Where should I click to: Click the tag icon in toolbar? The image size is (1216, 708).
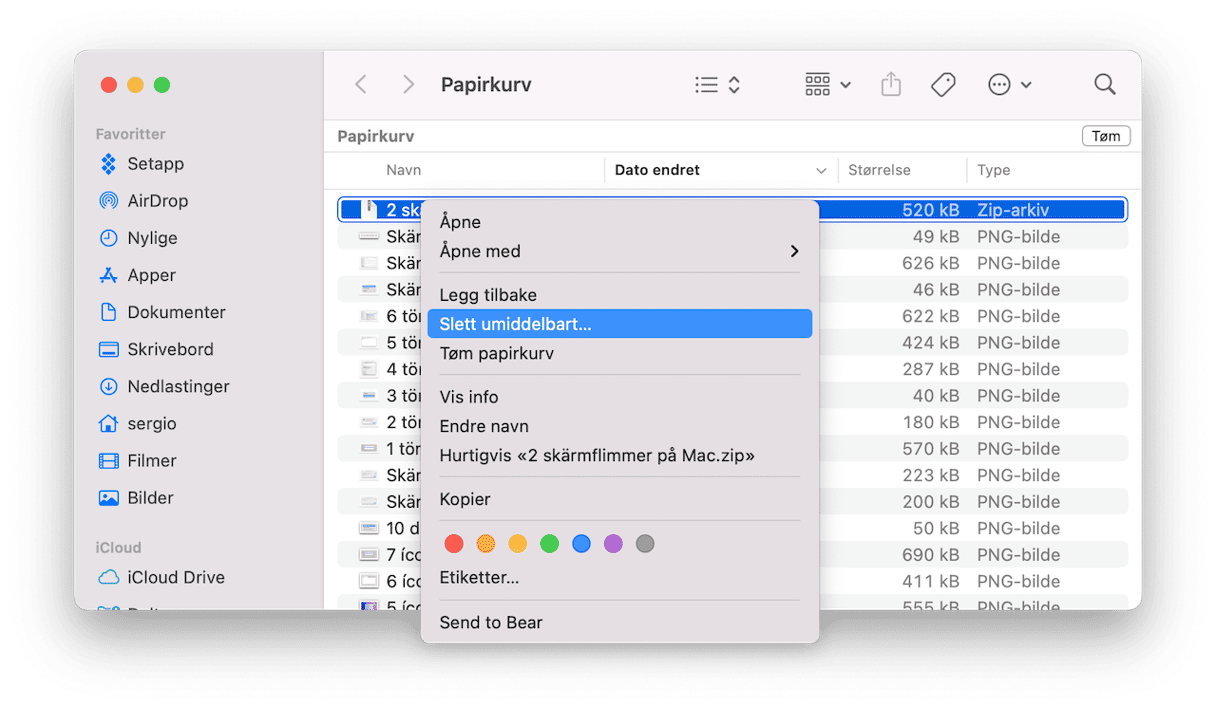pos(942,85)
